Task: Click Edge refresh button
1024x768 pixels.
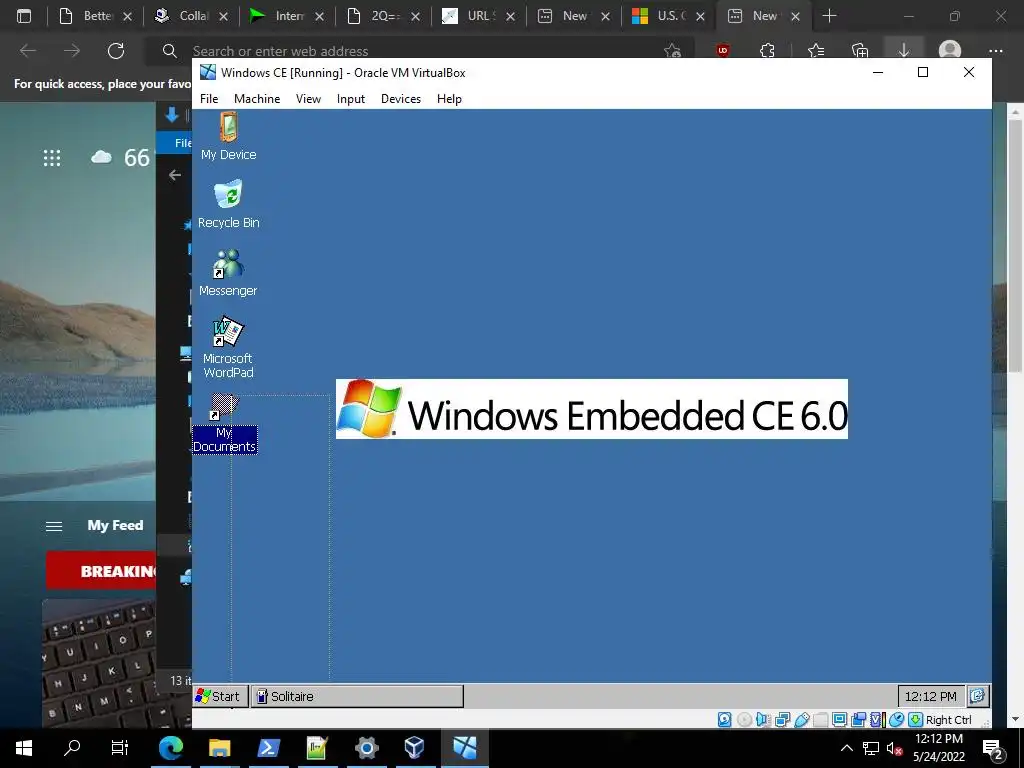Action: point(116,50)
